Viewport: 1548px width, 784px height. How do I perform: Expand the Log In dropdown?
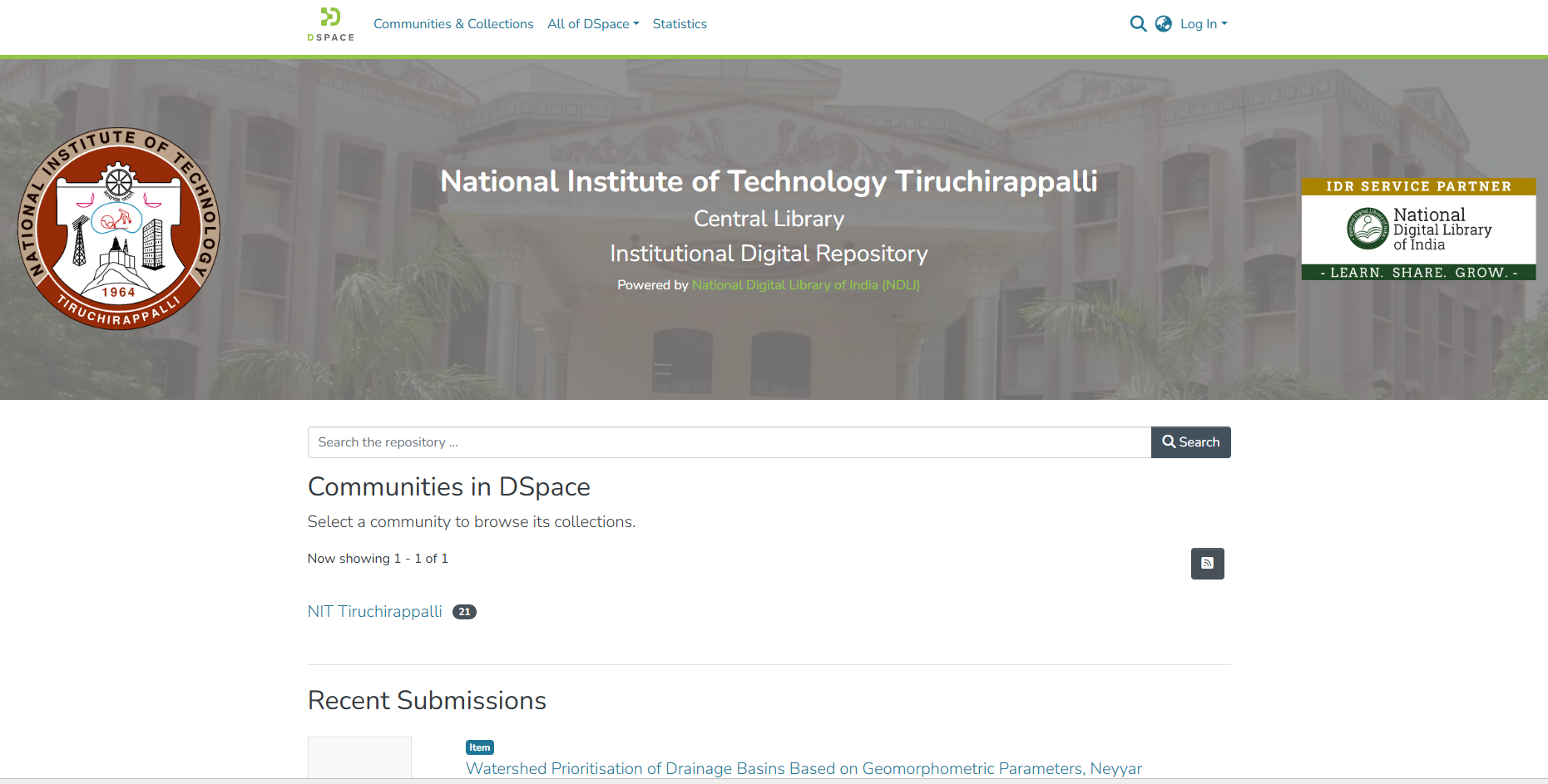pyautogui.click(x=1204, y=24)
